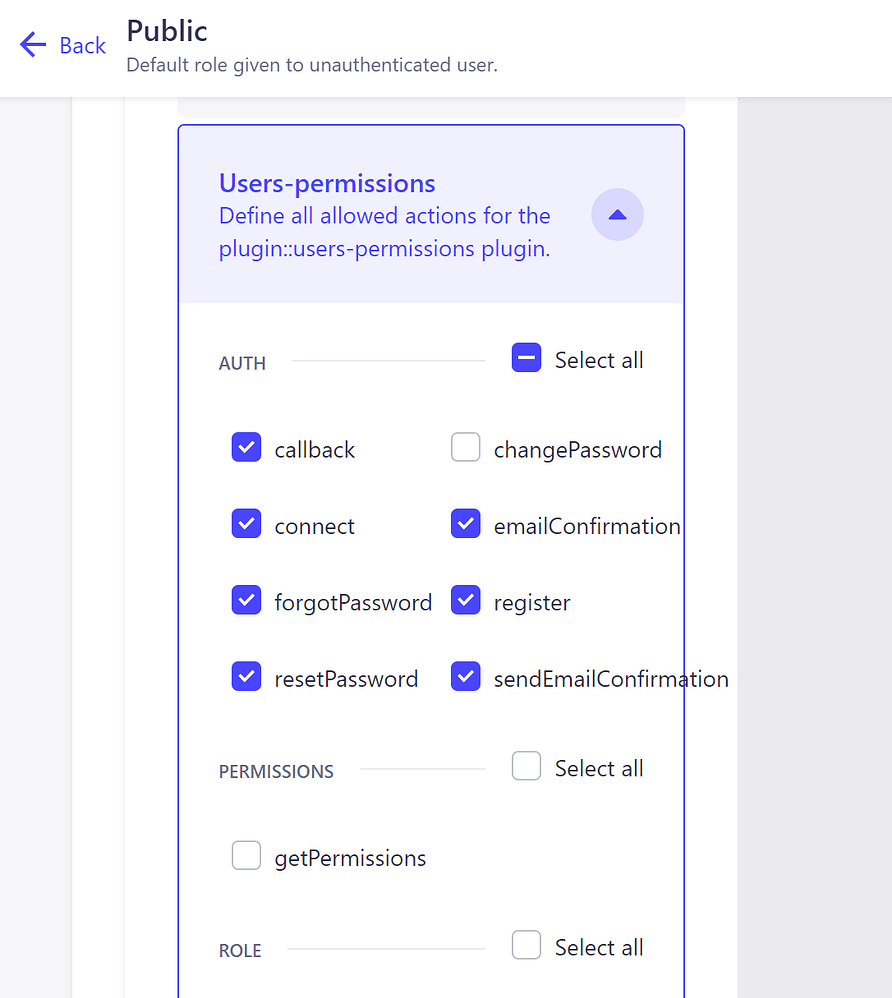
Task: Click the AUTH section label
Action: pos(241,362)
